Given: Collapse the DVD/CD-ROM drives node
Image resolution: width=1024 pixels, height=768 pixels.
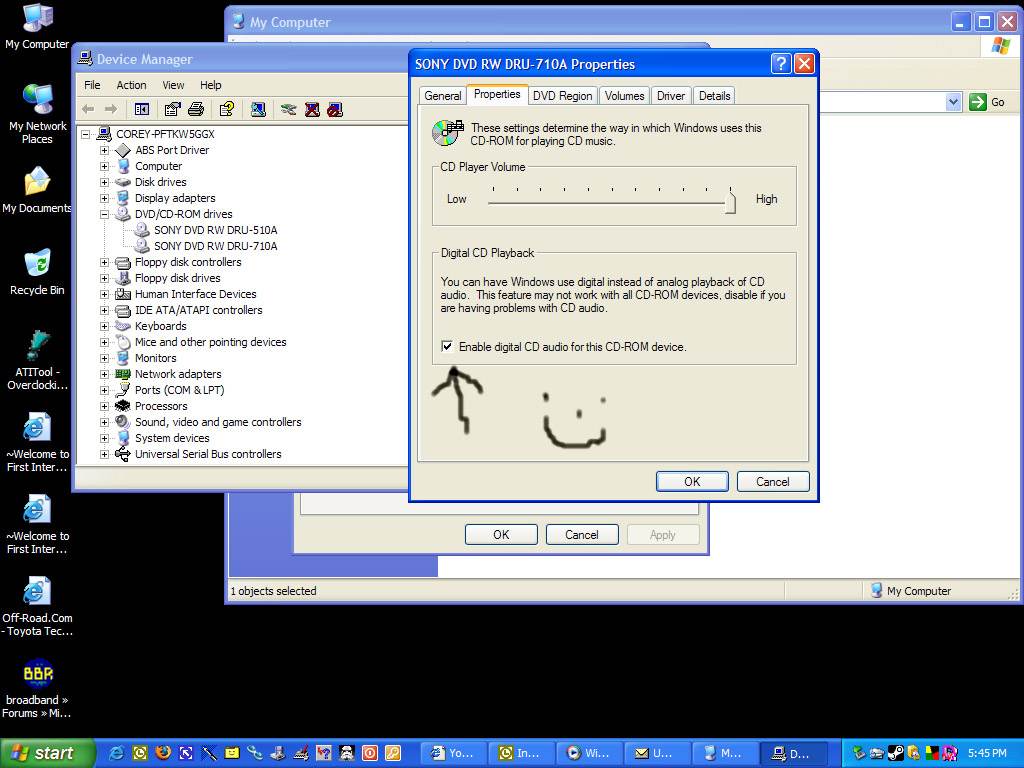Looking at the screenshot, I should tap(104, 214).
